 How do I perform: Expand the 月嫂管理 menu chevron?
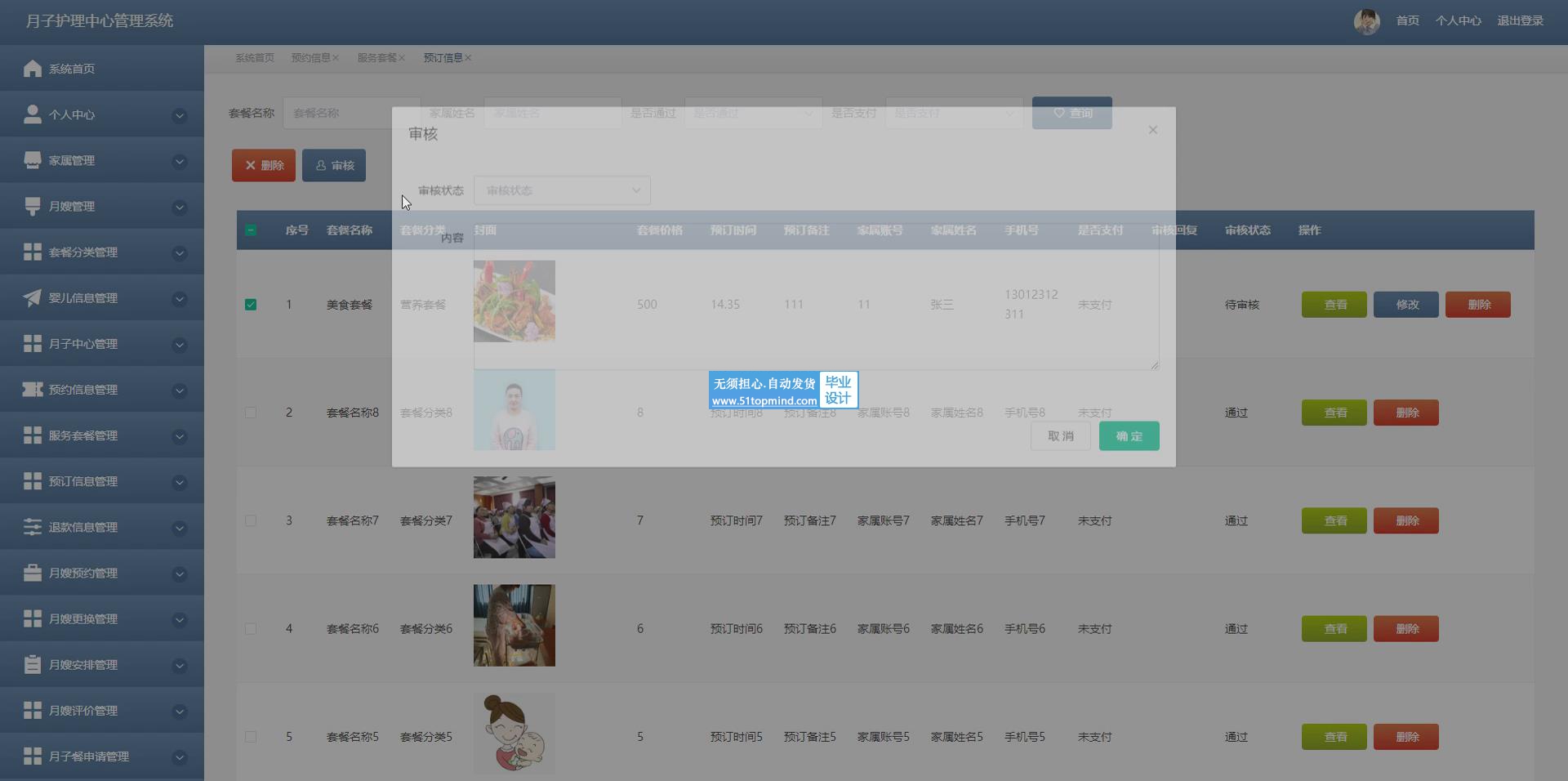point(180,208)
